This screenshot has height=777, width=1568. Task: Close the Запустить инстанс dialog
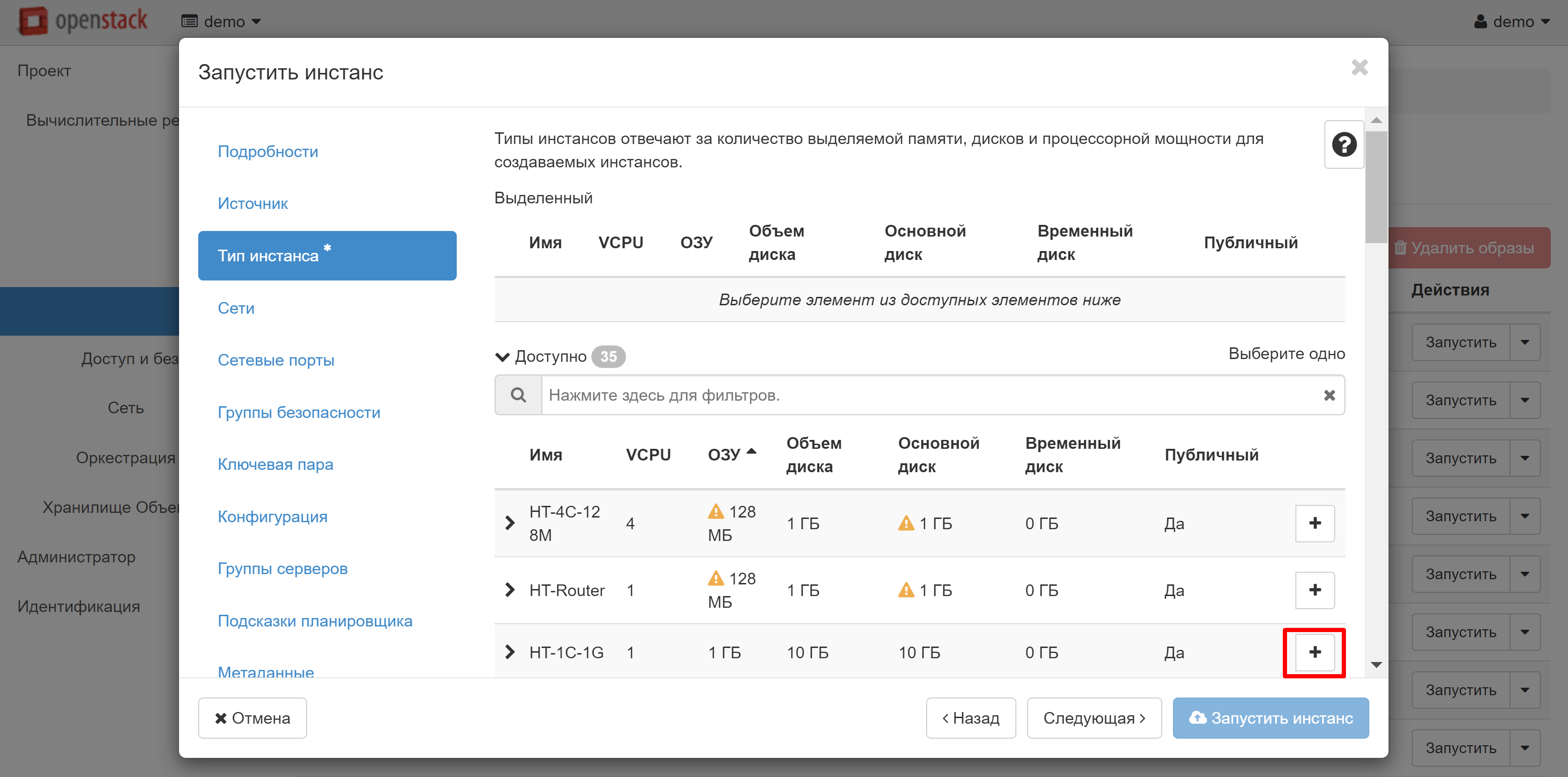click(x=1359, y=67)
